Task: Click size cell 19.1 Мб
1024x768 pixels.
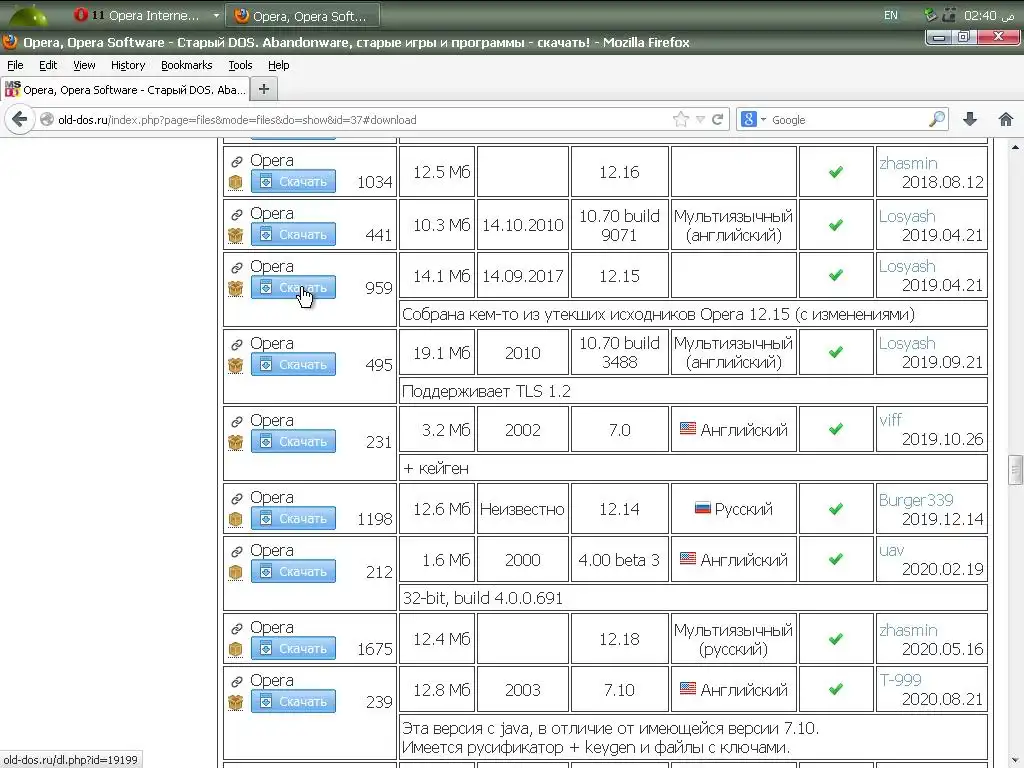Action: click(x=438, y=353)
